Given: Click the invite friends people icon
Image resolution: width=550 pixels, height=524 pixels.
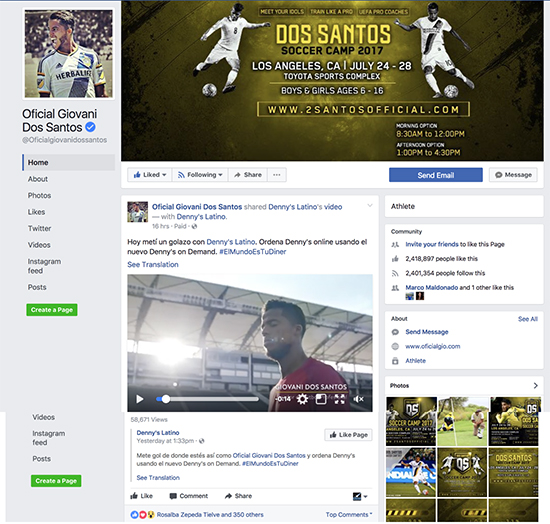Looking at the screenshot, I should [395, 244].
